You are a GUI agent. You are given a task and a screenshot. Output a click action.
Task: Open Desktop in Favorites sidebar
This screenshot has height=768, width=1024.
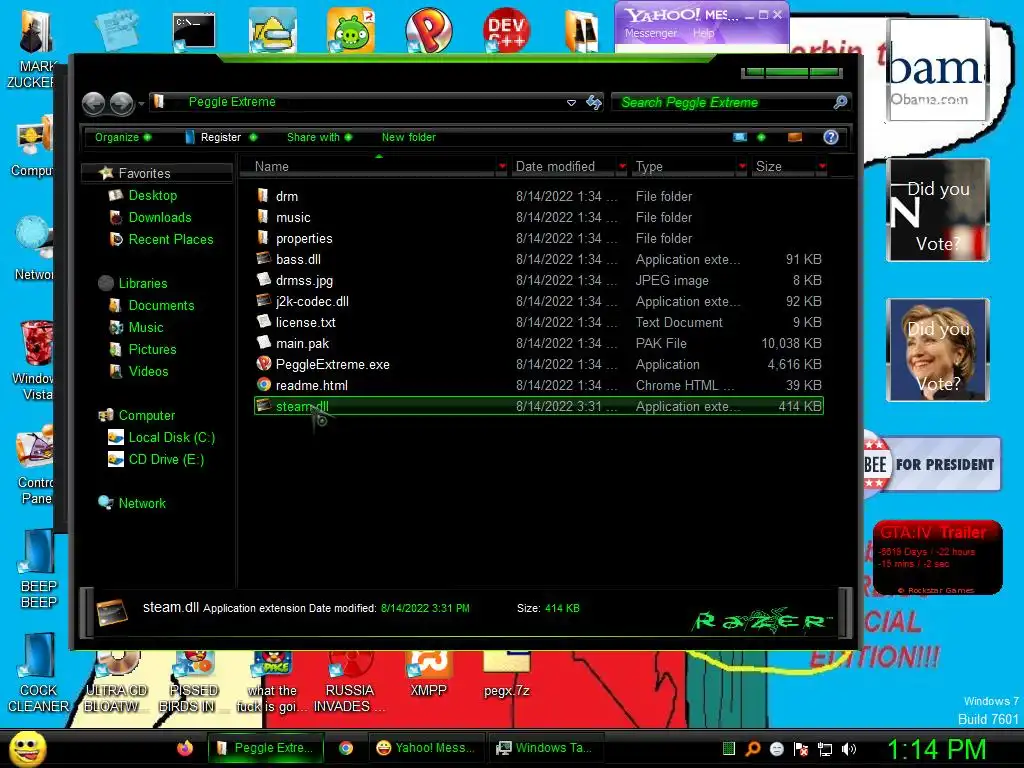click(153, 195)
